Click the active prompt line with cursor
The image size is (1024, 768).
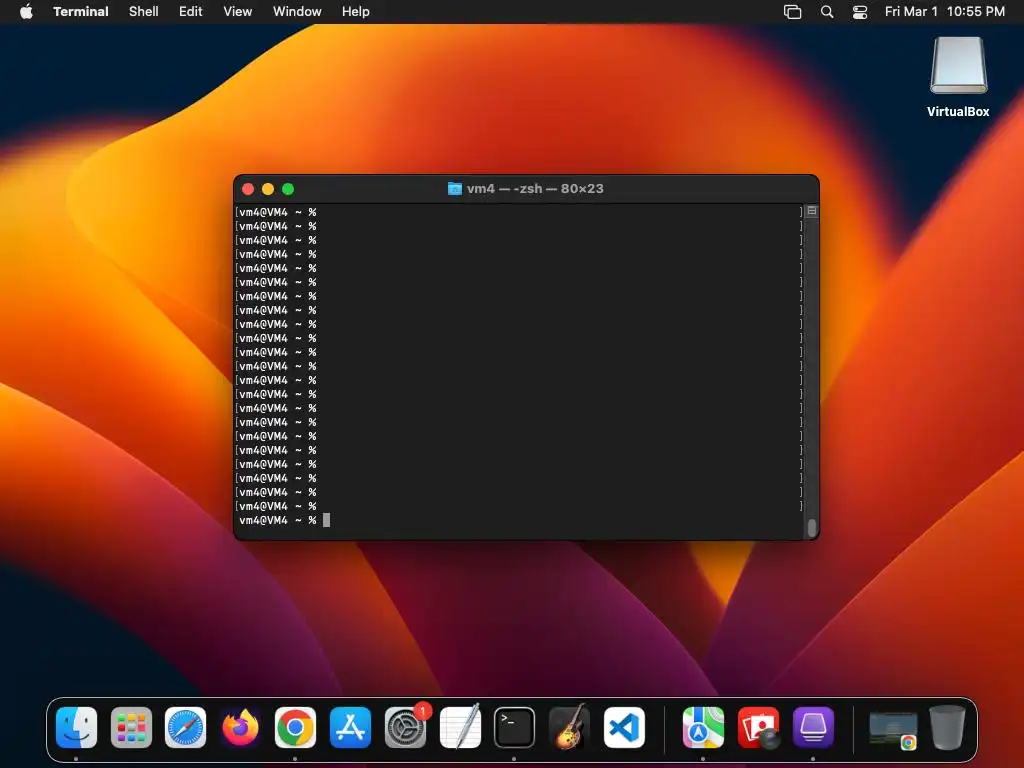pyautogui.click(x=519, y=520)
